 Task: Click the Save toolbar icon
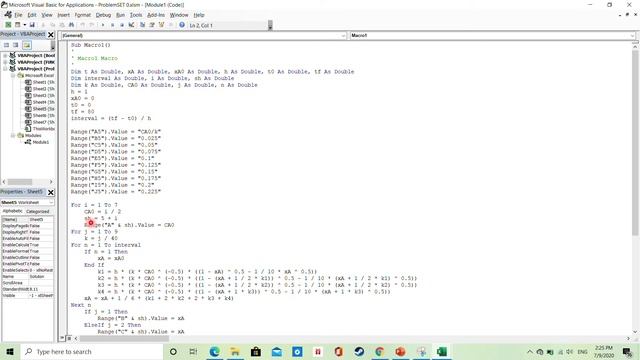[32, 25]
